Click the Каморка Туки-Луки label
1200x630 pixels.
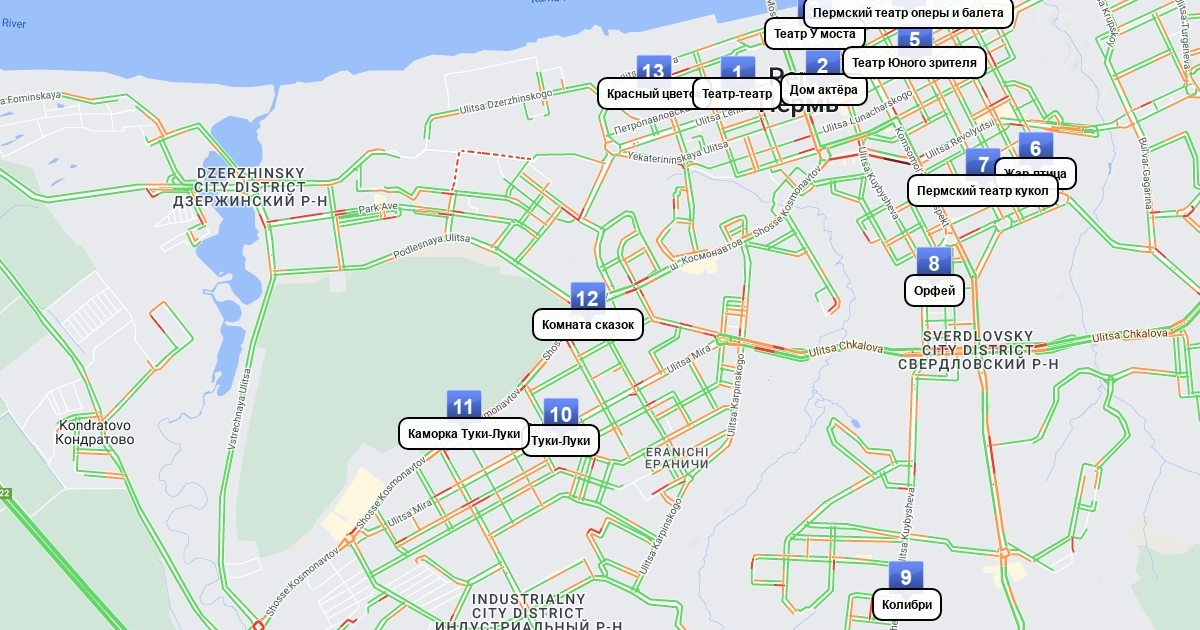coord(464,434)
